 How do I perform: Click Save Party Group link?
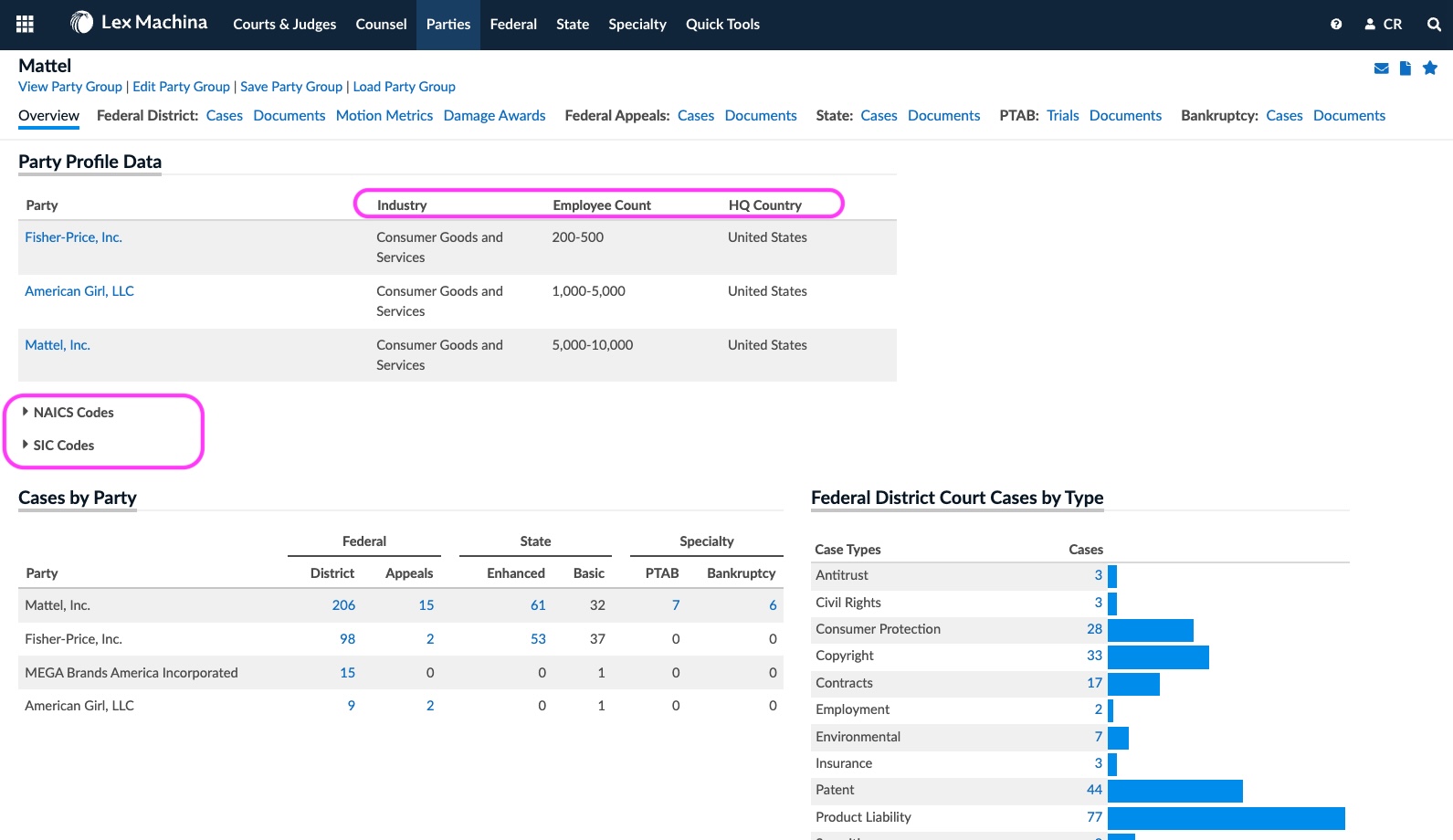[291, 87]
